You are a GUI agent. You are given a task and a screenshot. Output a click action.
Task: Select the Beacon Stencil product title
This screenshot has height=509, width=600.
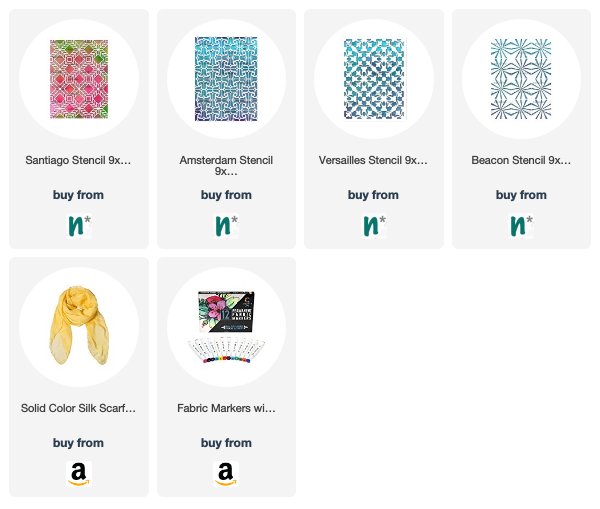(x=521, y=160)
